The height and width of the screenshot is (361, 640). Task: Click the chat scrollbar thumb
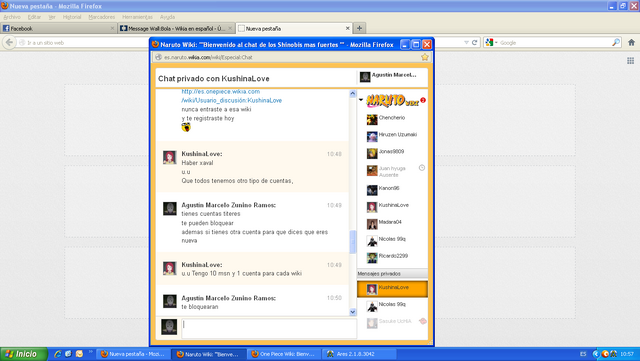(x=353, y=242)
